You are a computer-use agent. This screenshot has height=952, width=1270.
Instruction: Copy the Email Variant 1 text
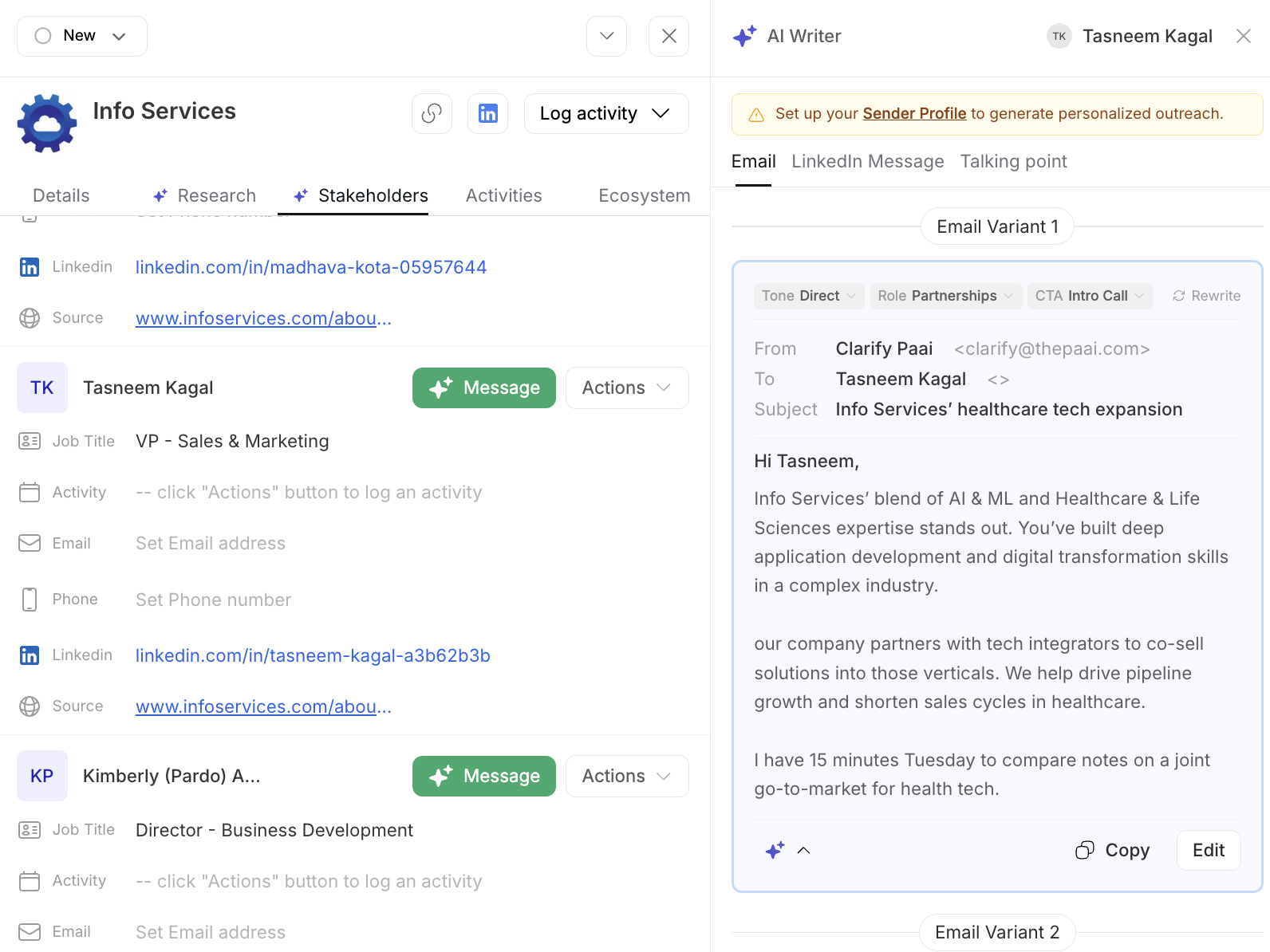pyautogui.click(x=1113, y=850)
